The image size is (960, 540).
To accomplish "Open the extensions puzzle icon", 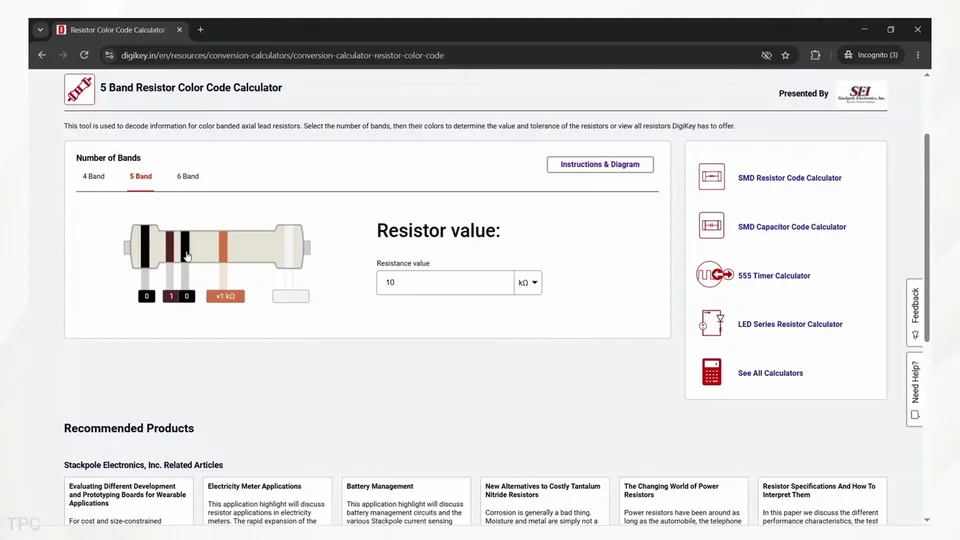I will coord(815,55).
